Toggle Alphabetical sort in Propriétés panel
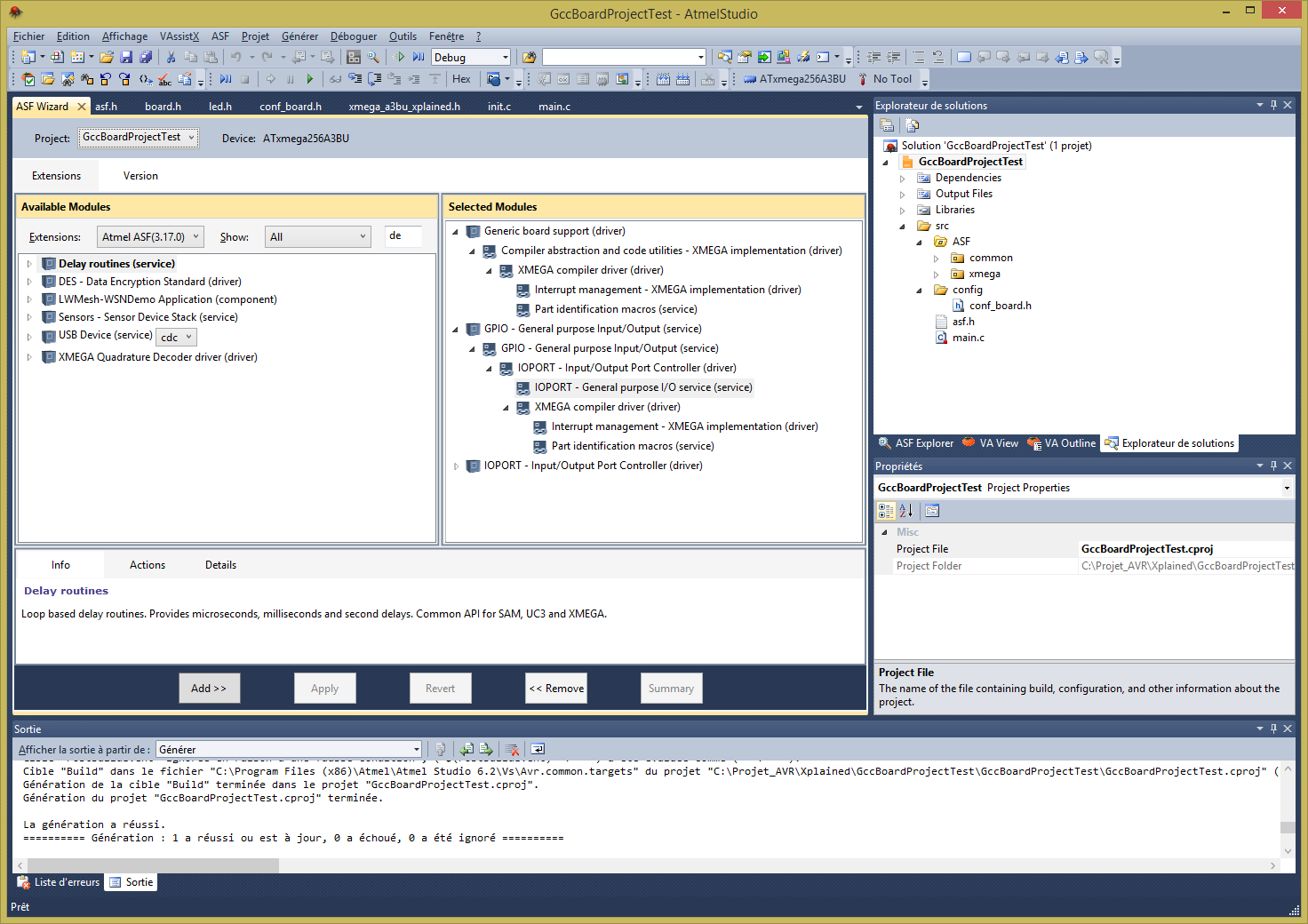This screenshot has height=924, width=1308. point(905,511)
